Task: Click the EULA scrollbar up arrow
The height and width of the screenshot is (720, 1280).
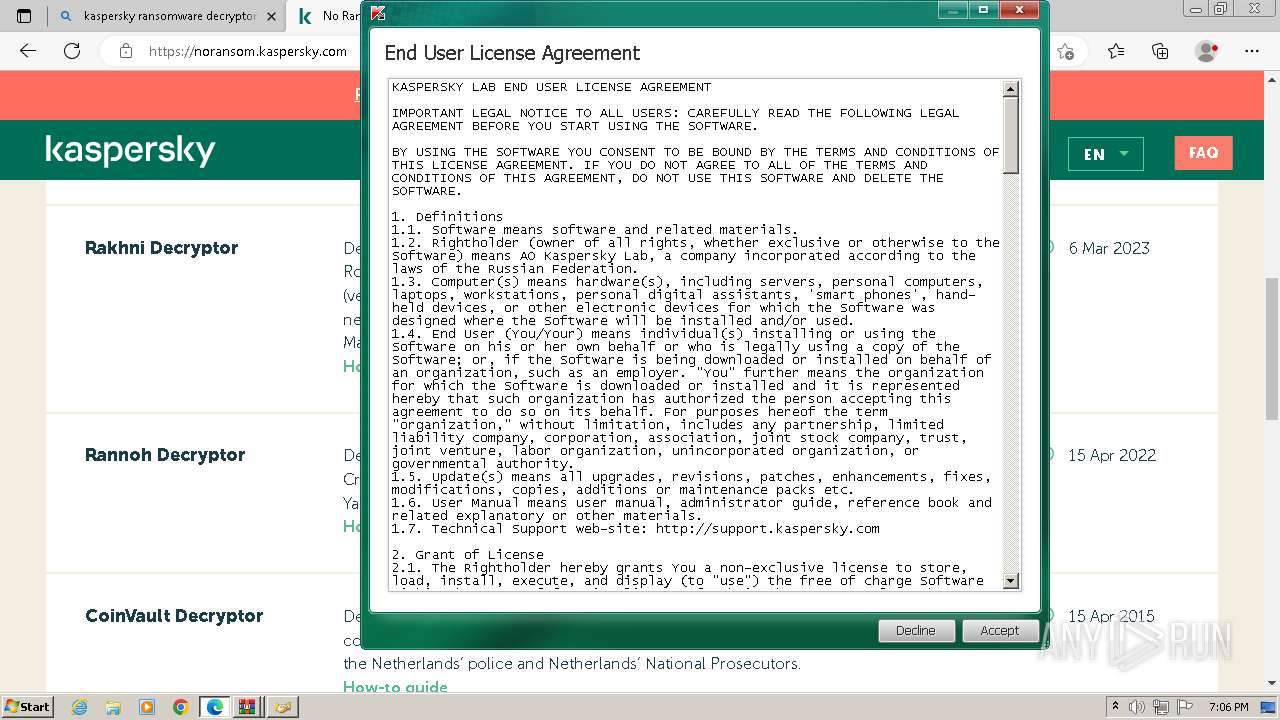Action: pos(1010,89)
